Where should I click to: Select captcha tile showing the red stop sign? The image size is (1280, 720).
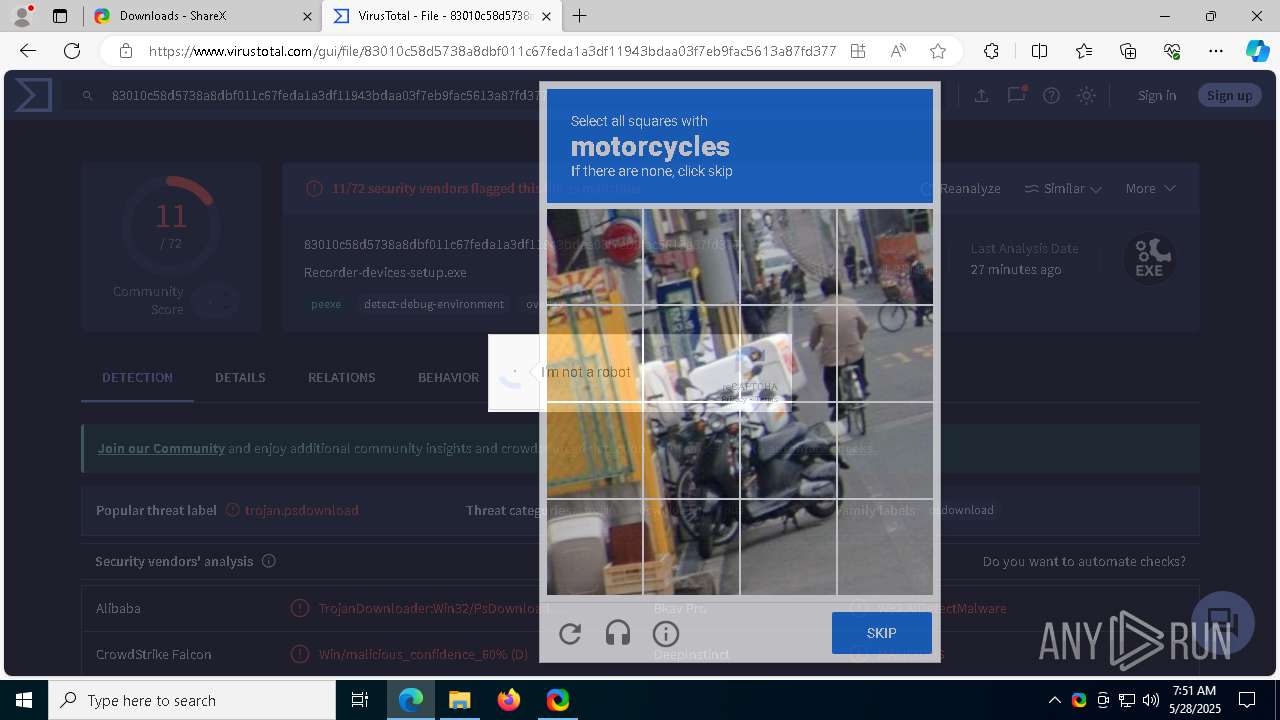[595, 257]
